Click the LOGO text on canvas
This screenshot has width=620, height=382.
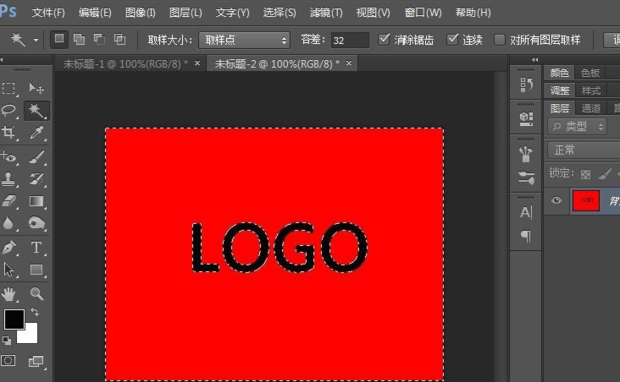[280, 248]
